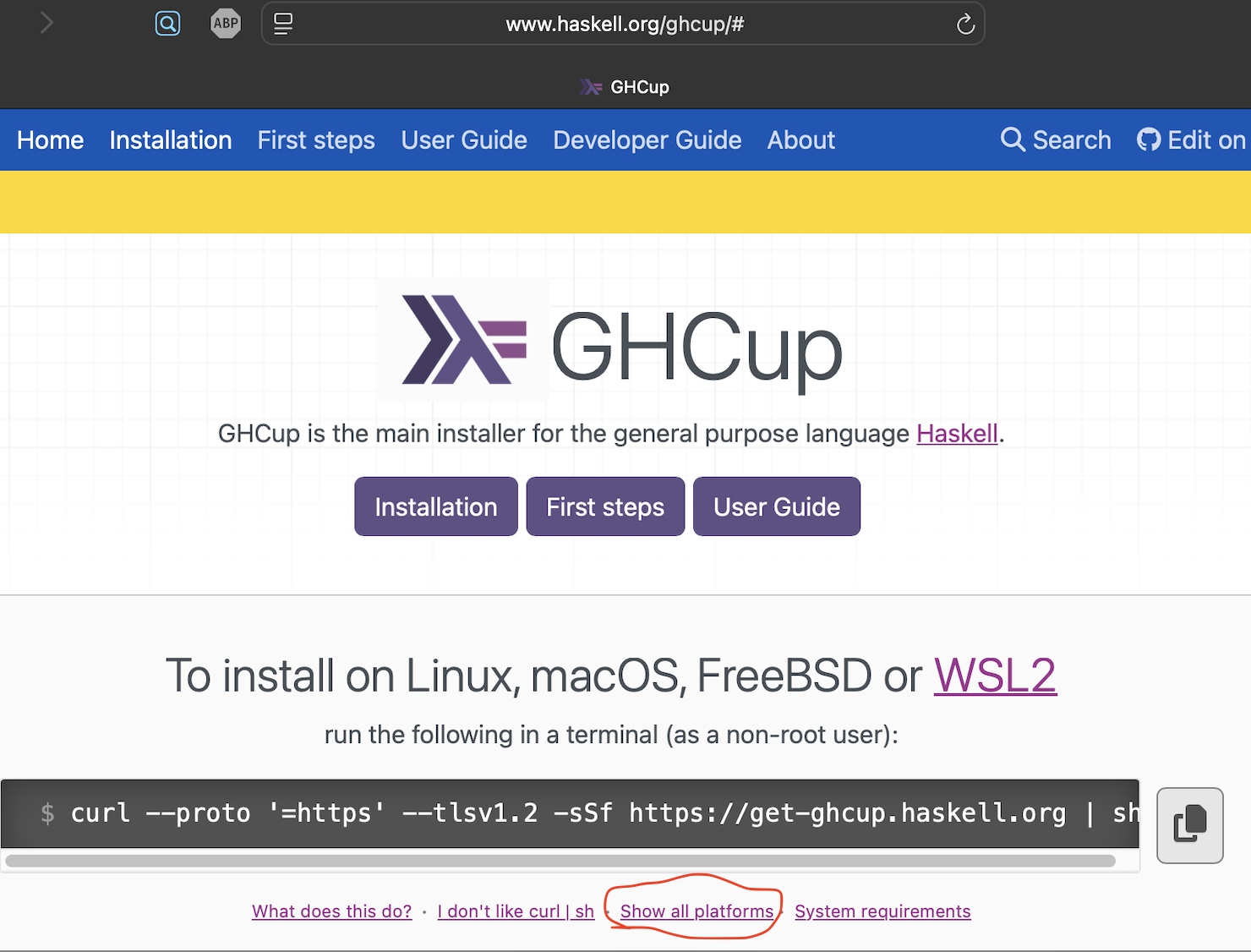Select the GHCup browser tab

[625, 86]
